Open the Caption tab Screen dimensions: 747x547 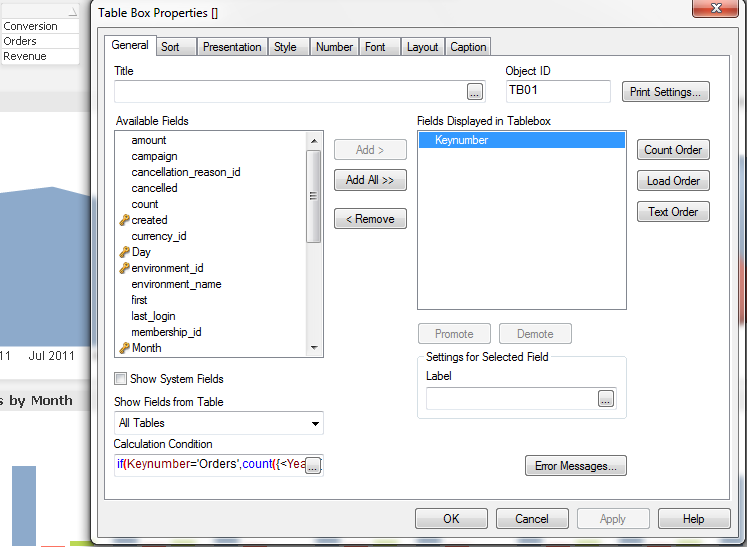click(468, 47)
